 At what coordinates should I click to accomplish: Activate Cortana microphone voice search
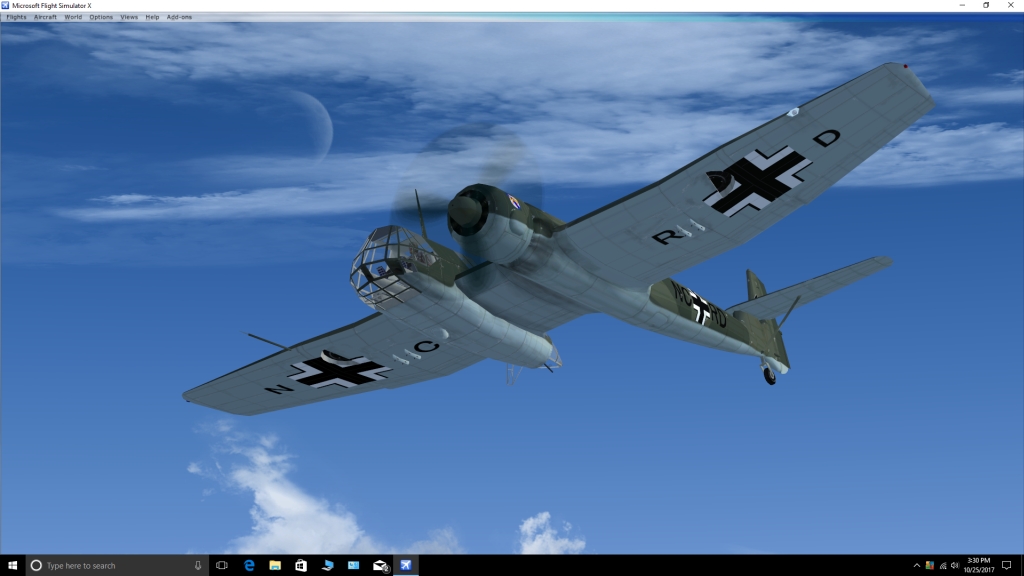tap(198, 566)
